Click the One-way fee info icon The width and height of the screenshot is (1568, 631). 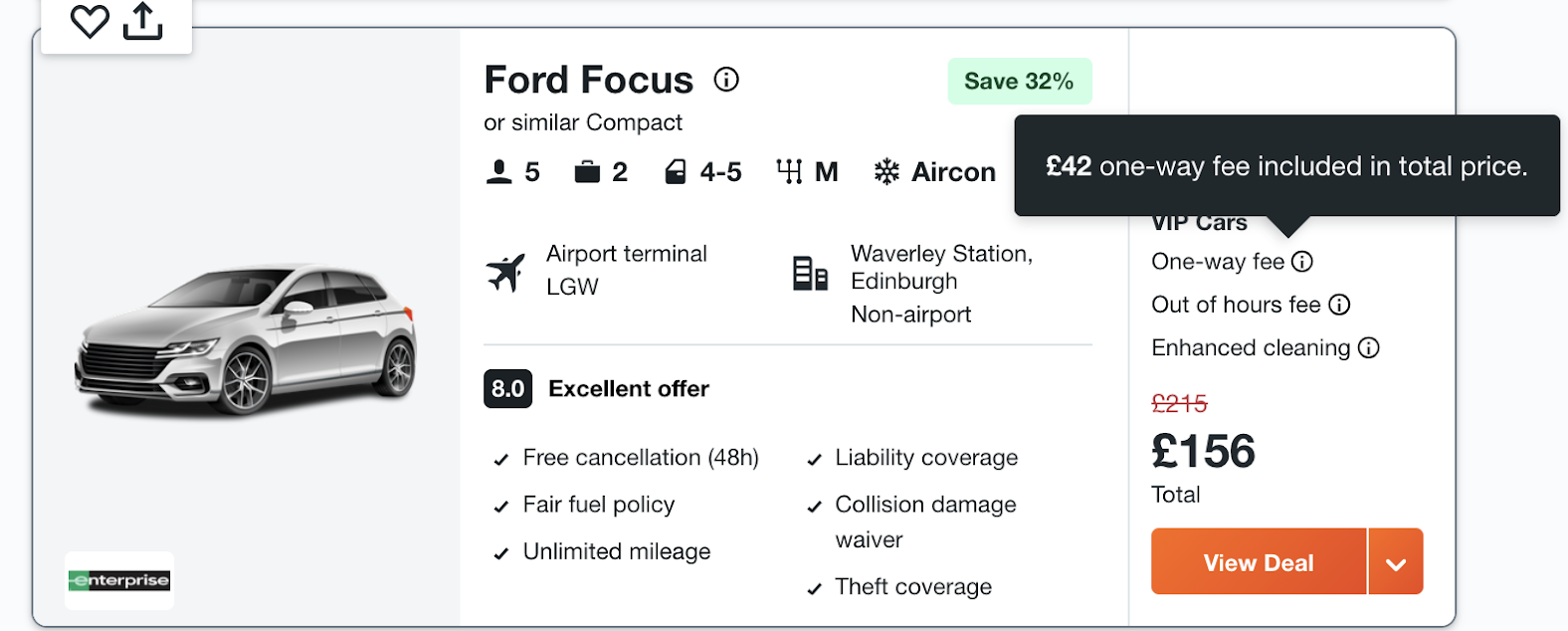tap(1302, 262)
